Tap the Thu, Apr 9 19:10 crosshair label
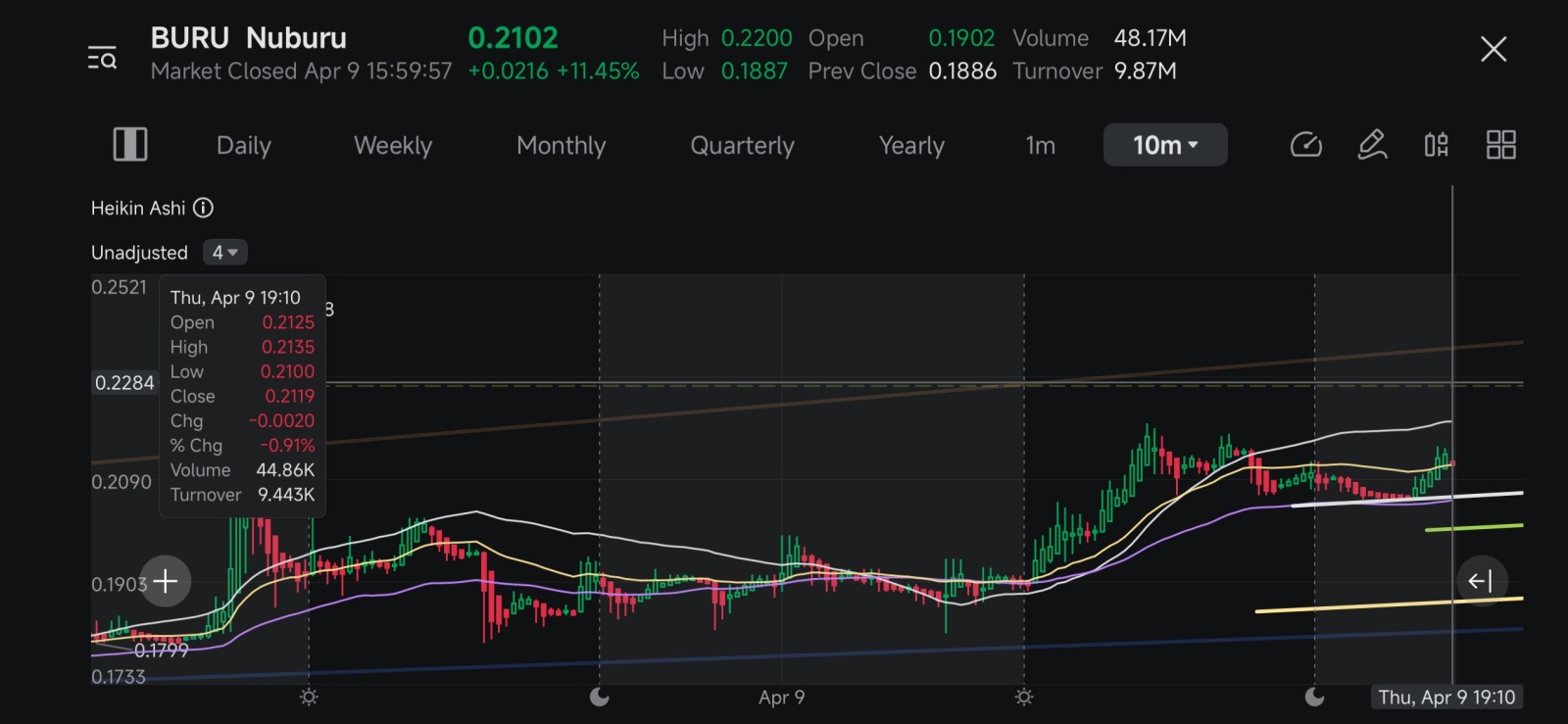This screenshot has width=1568, height=724. (1446, 698)
